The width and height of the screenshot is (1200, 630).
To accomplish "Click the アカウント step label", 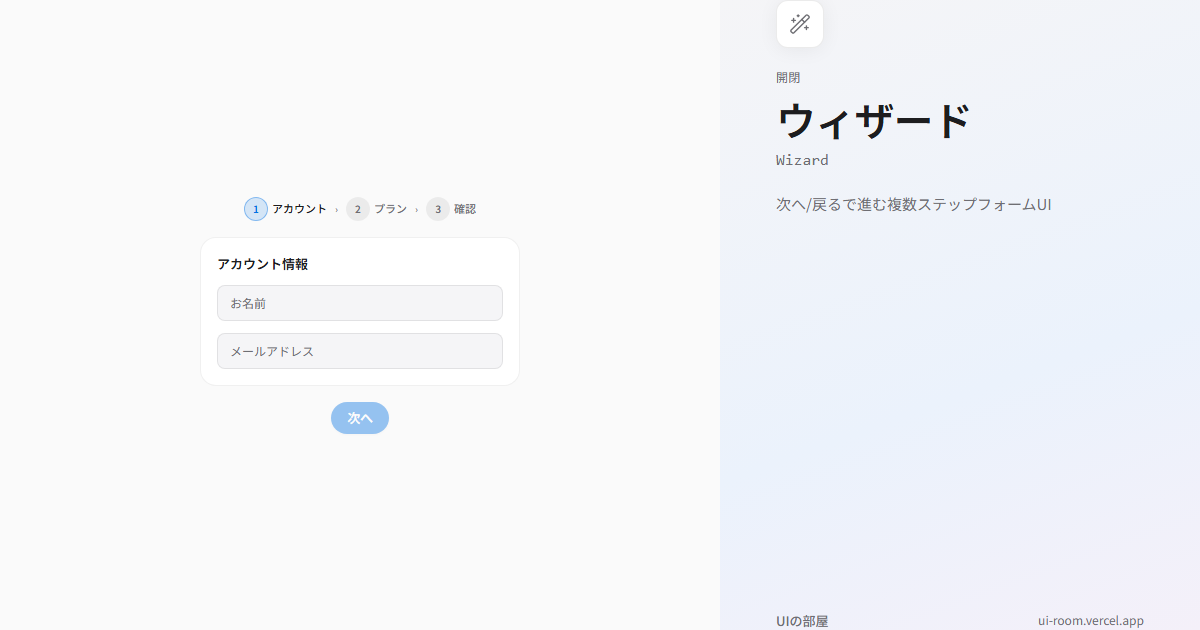I will point(299,209).
